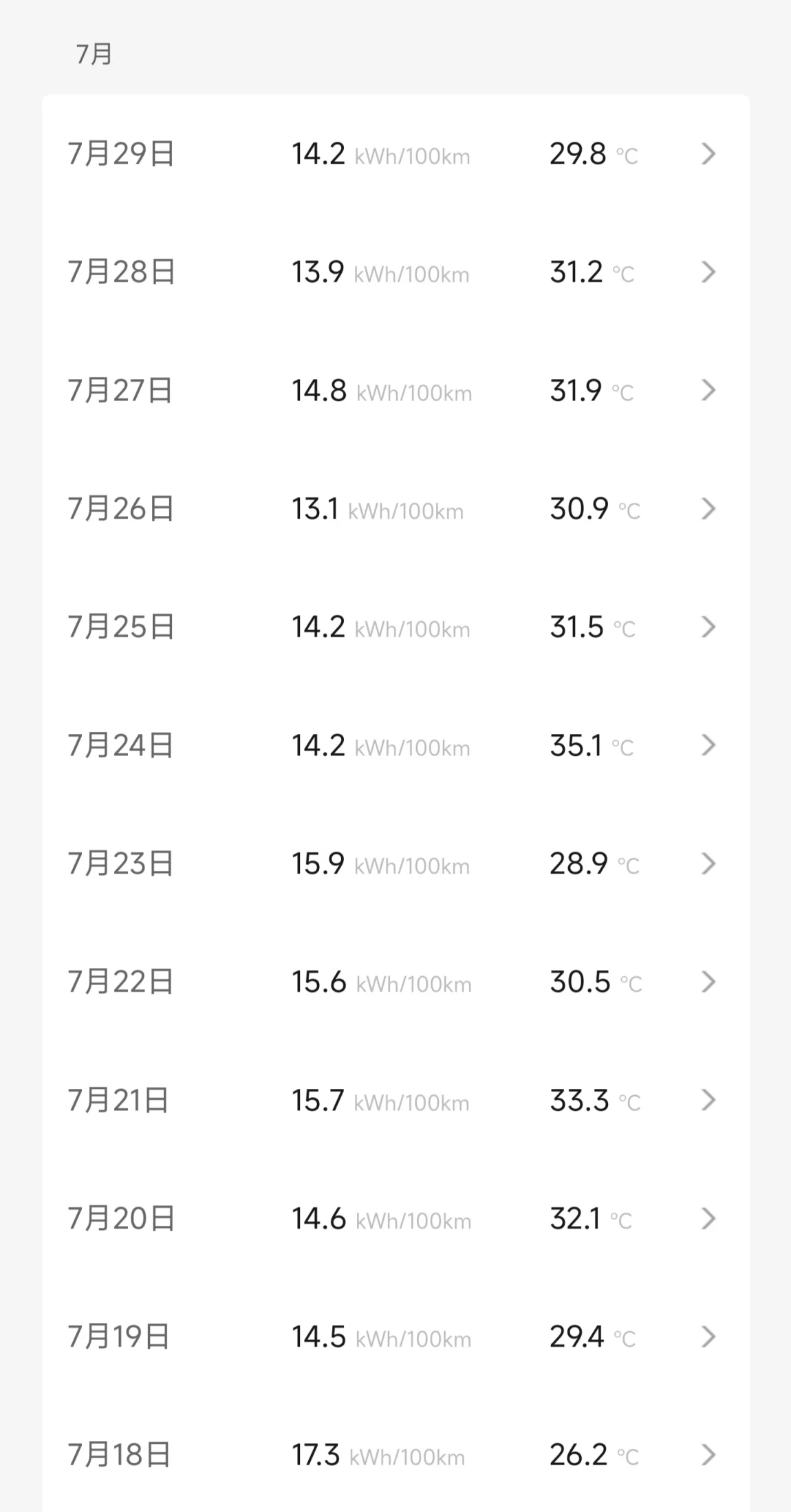Open details arrow for 7月26日
The image size is (791, 1512).
pyautogui.click(x=708, y=508)
